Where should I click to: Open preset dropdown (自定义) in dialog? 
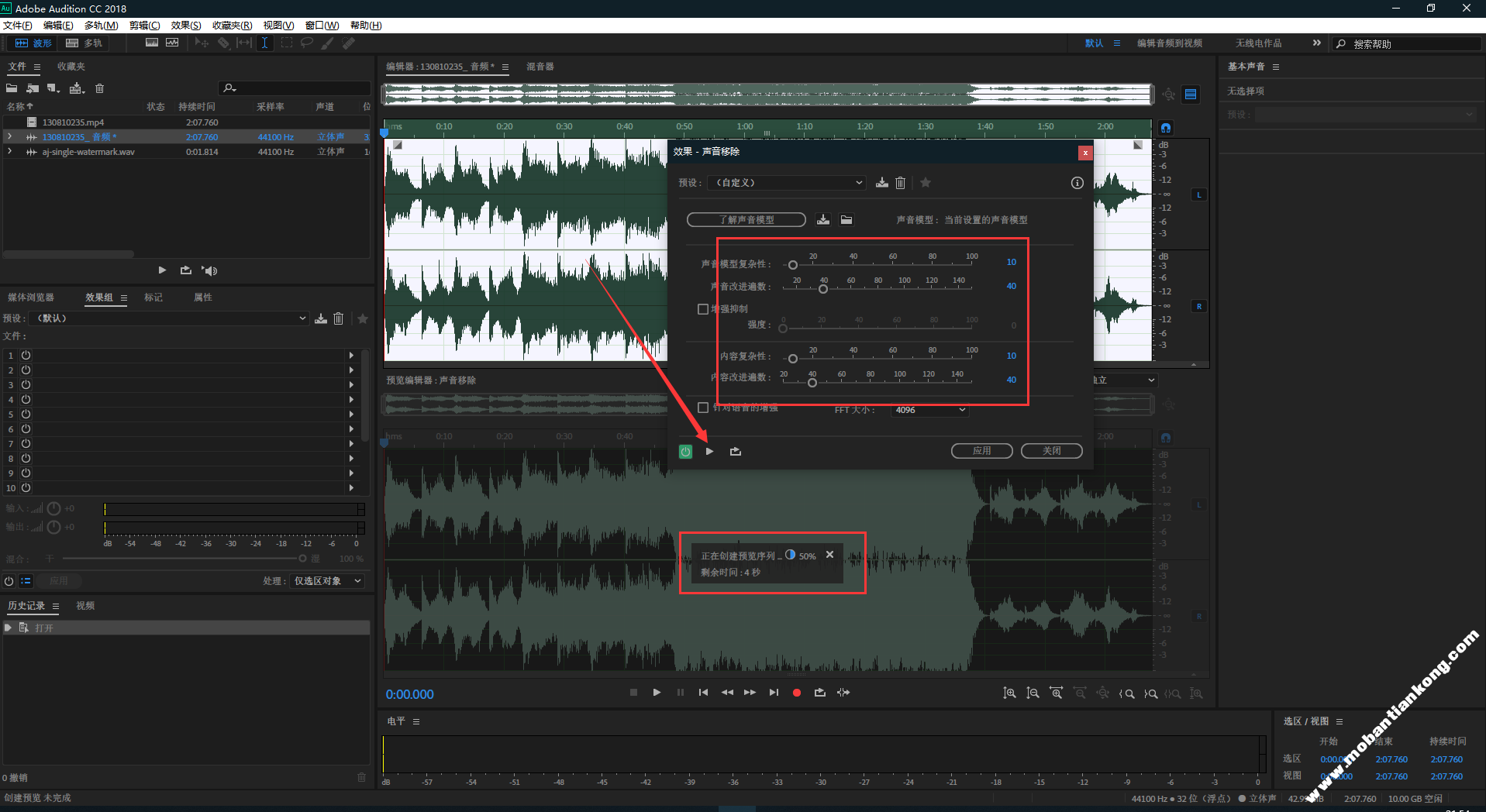pyautogui.click(x=786, y=183)
